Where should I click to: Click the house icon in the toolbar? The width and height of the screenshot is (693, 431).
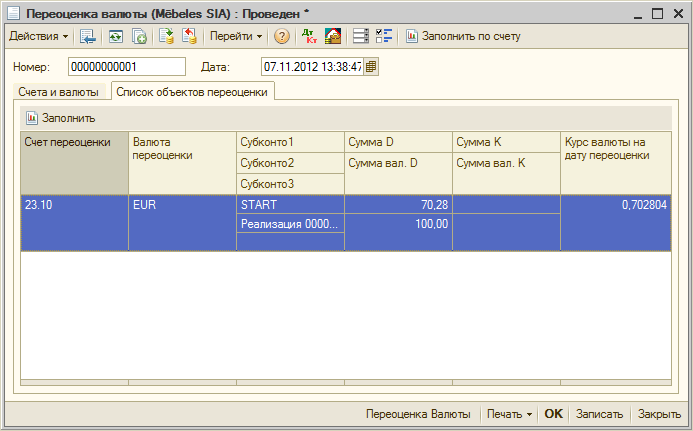(x=332, y=36)
